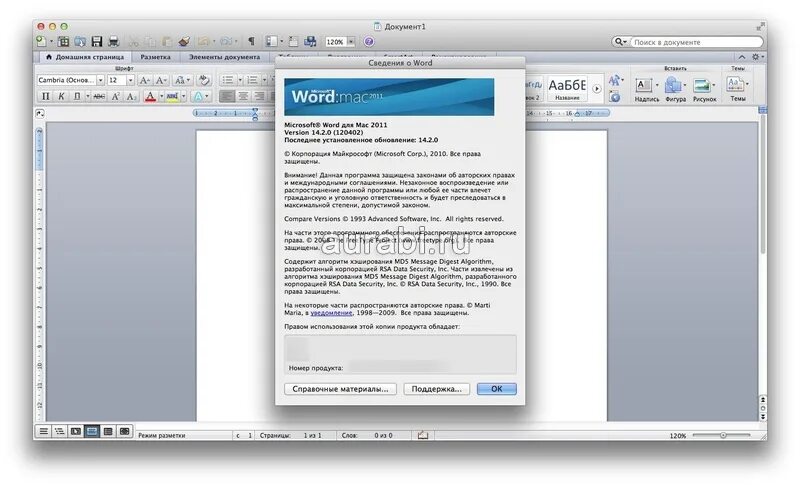Viewport: 800px width, 486px height.
Task: Toggle italic (К) formatting
Action: click(x=61, y=96)
